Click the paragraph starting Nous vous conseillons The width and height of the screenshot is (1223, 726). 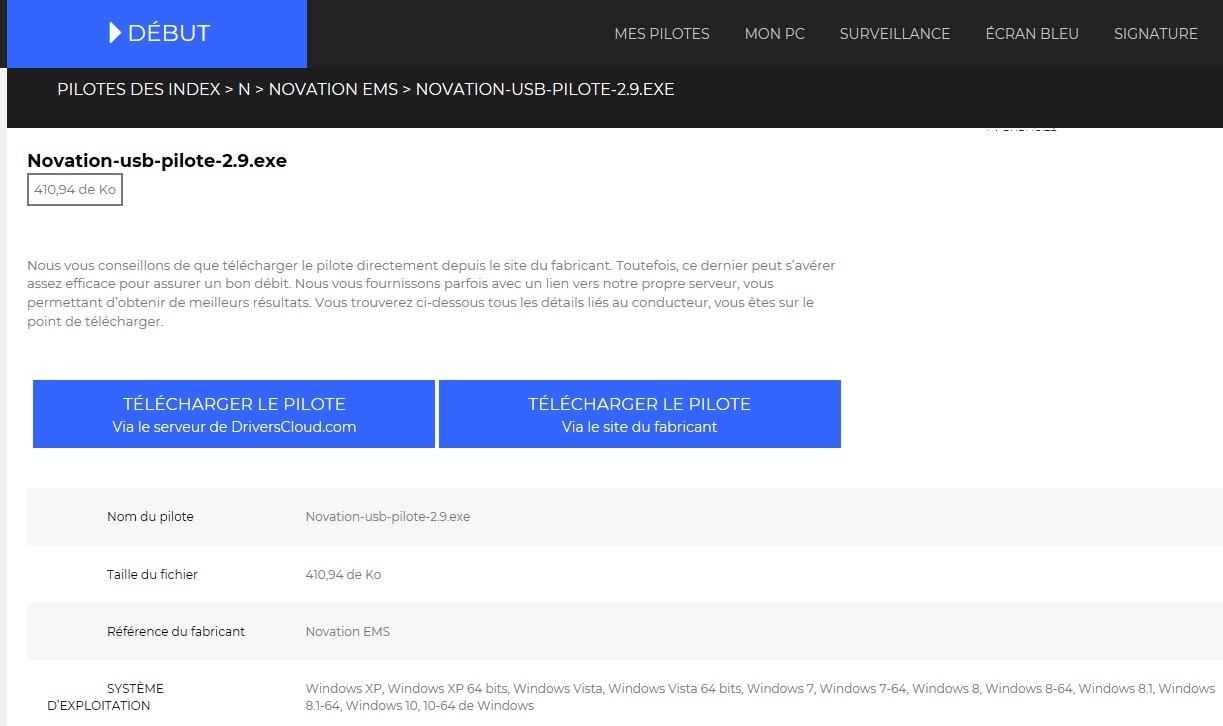click(x=431, y=293)
